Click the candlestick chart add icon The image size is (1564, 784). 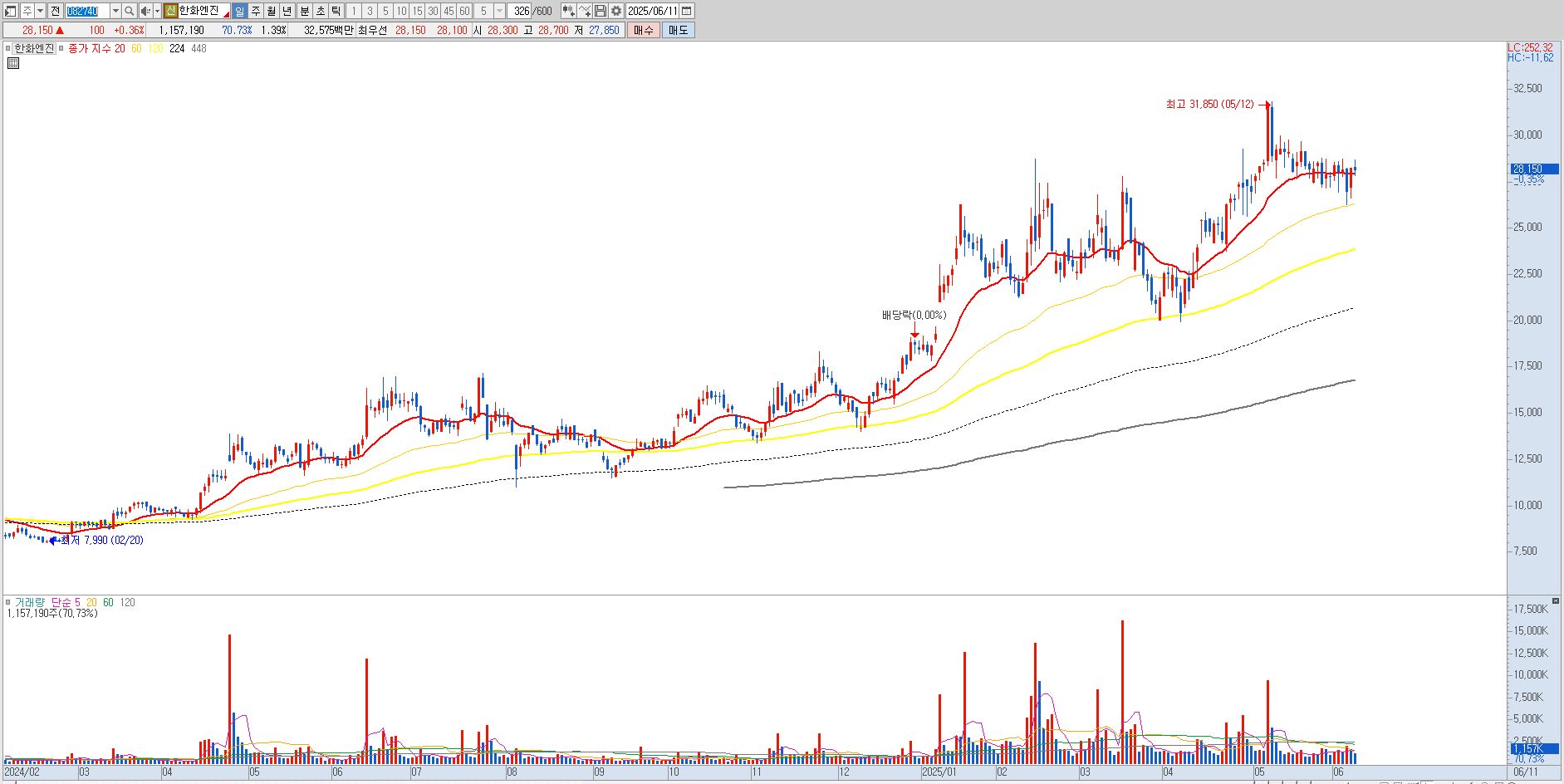coord(569,11)
